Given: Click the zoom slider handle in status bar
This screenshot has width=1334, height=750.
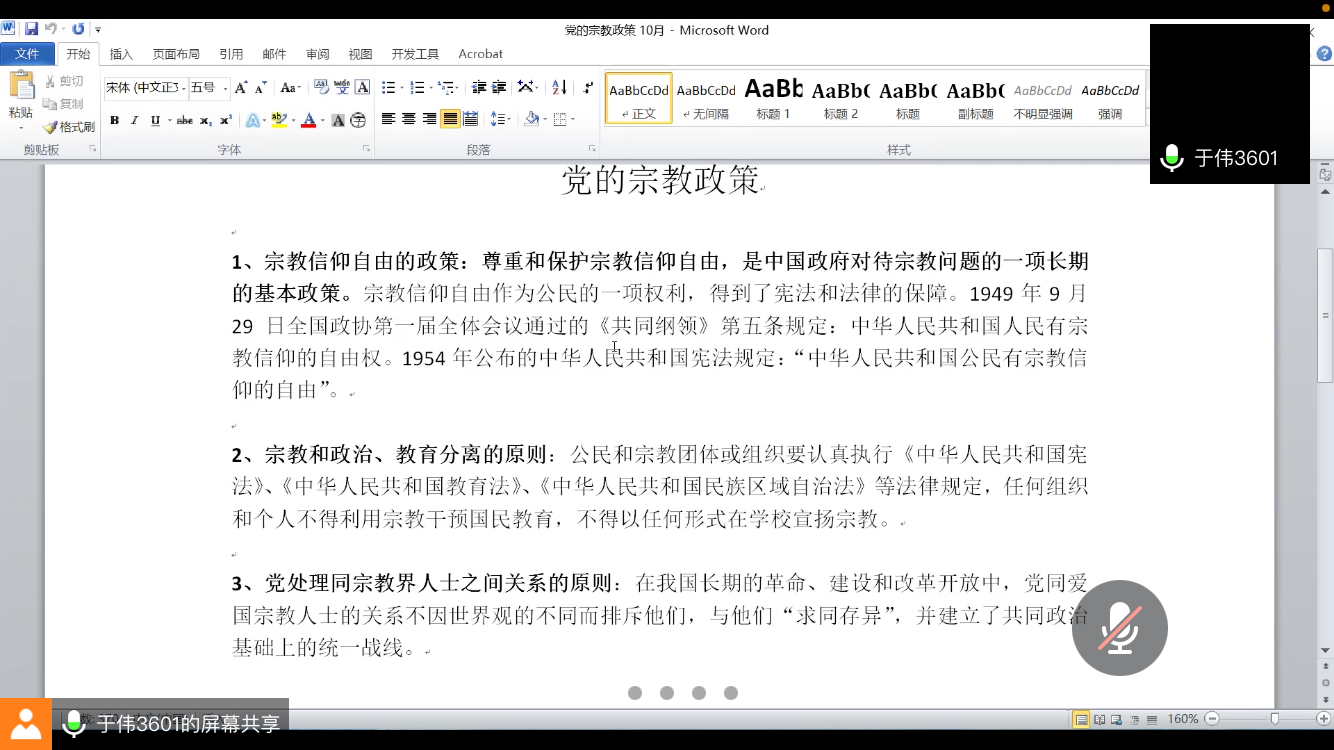Looking at the screenshot, I should point(1274,719).
